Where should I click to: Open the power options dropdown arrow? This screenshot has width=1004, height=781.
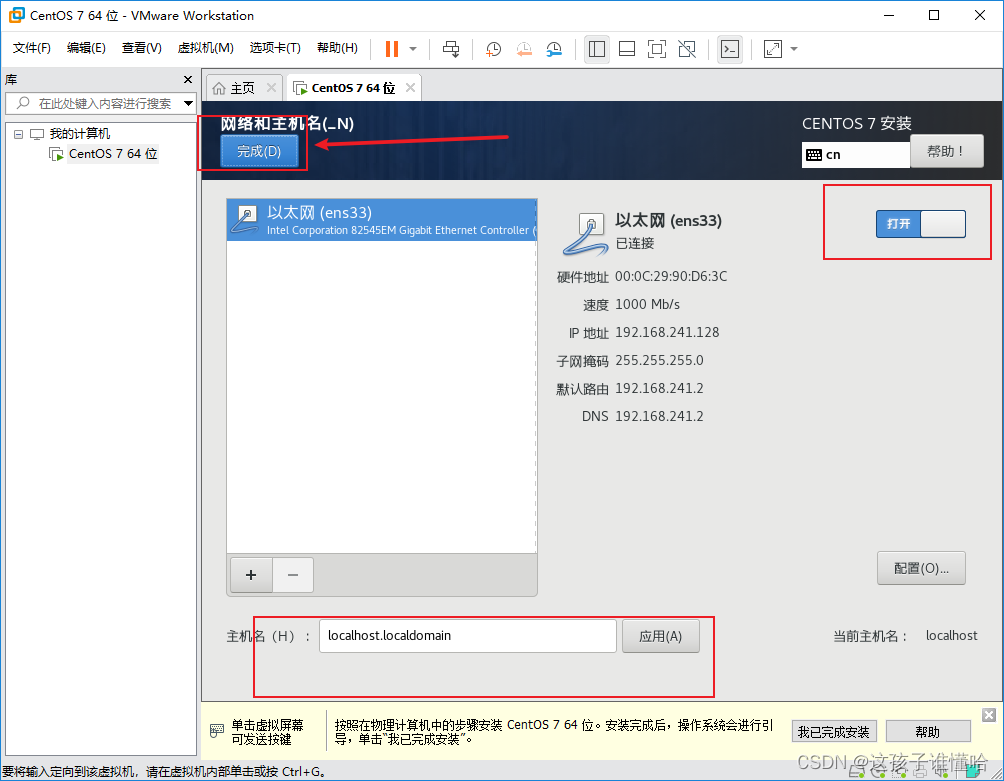413,49
